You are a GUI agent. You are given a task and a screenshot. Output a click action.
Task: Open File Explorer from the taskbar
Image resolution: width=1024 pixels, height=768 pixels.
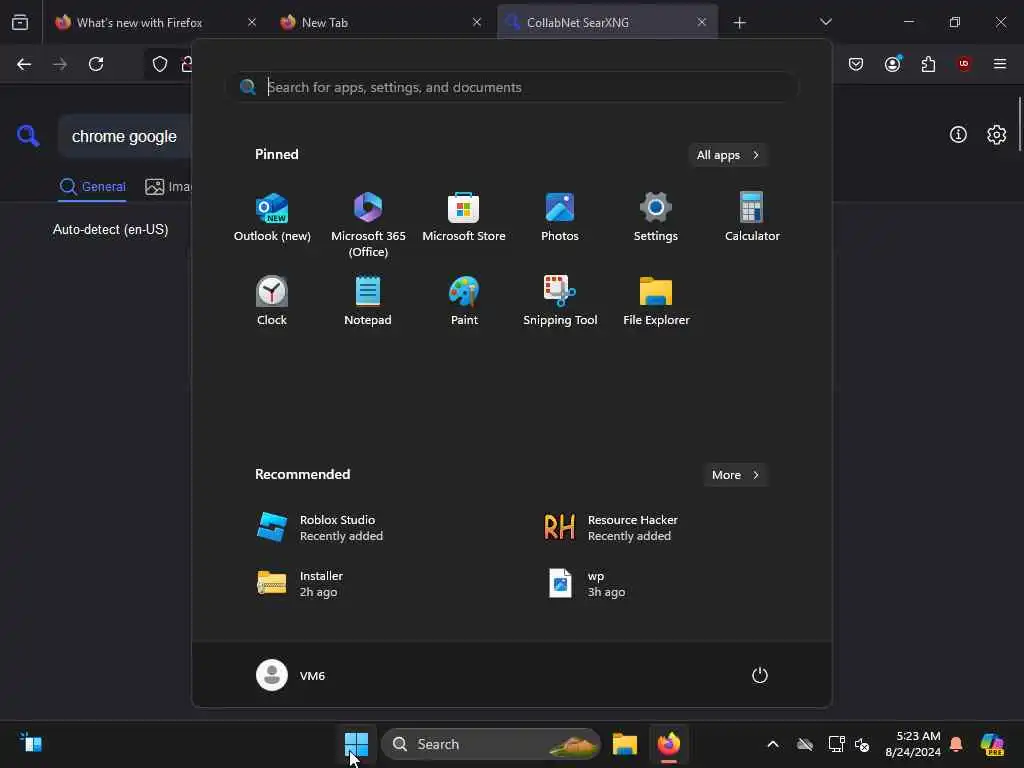(x=624, y=744)
